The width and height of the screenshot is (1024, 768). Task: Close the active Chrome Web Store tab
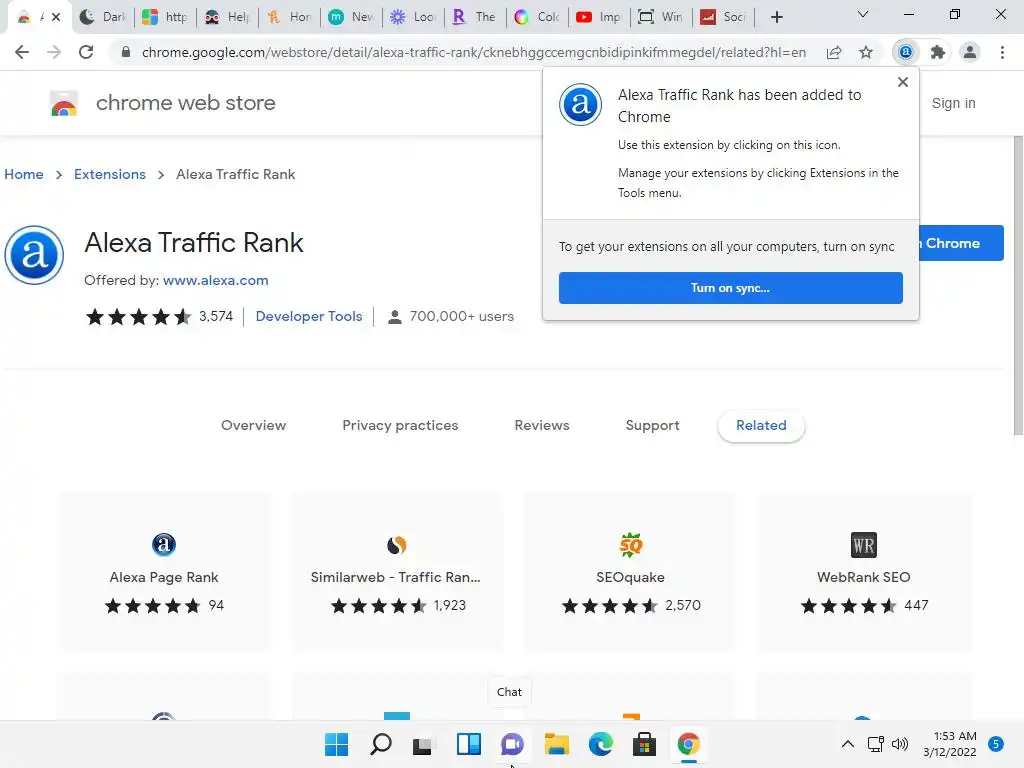coord(56,17)
